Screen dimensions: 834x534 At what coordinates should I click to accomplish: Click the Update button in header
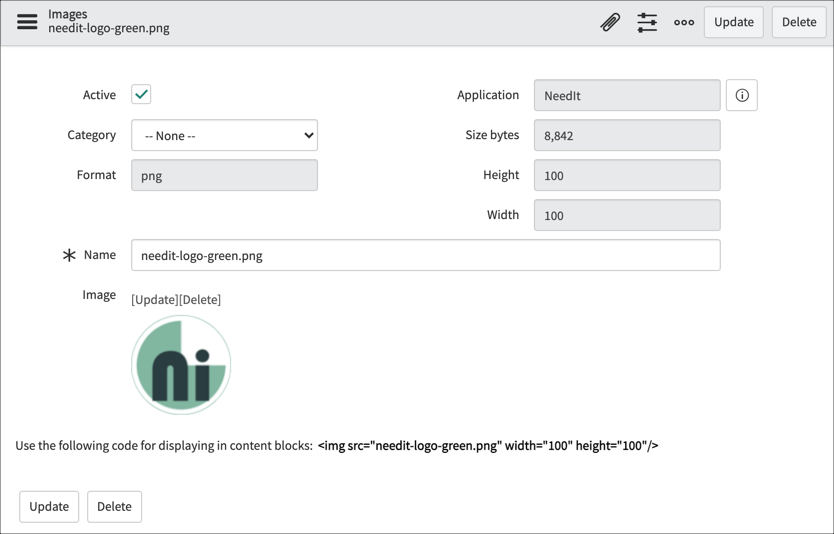[x=733, y=22]
